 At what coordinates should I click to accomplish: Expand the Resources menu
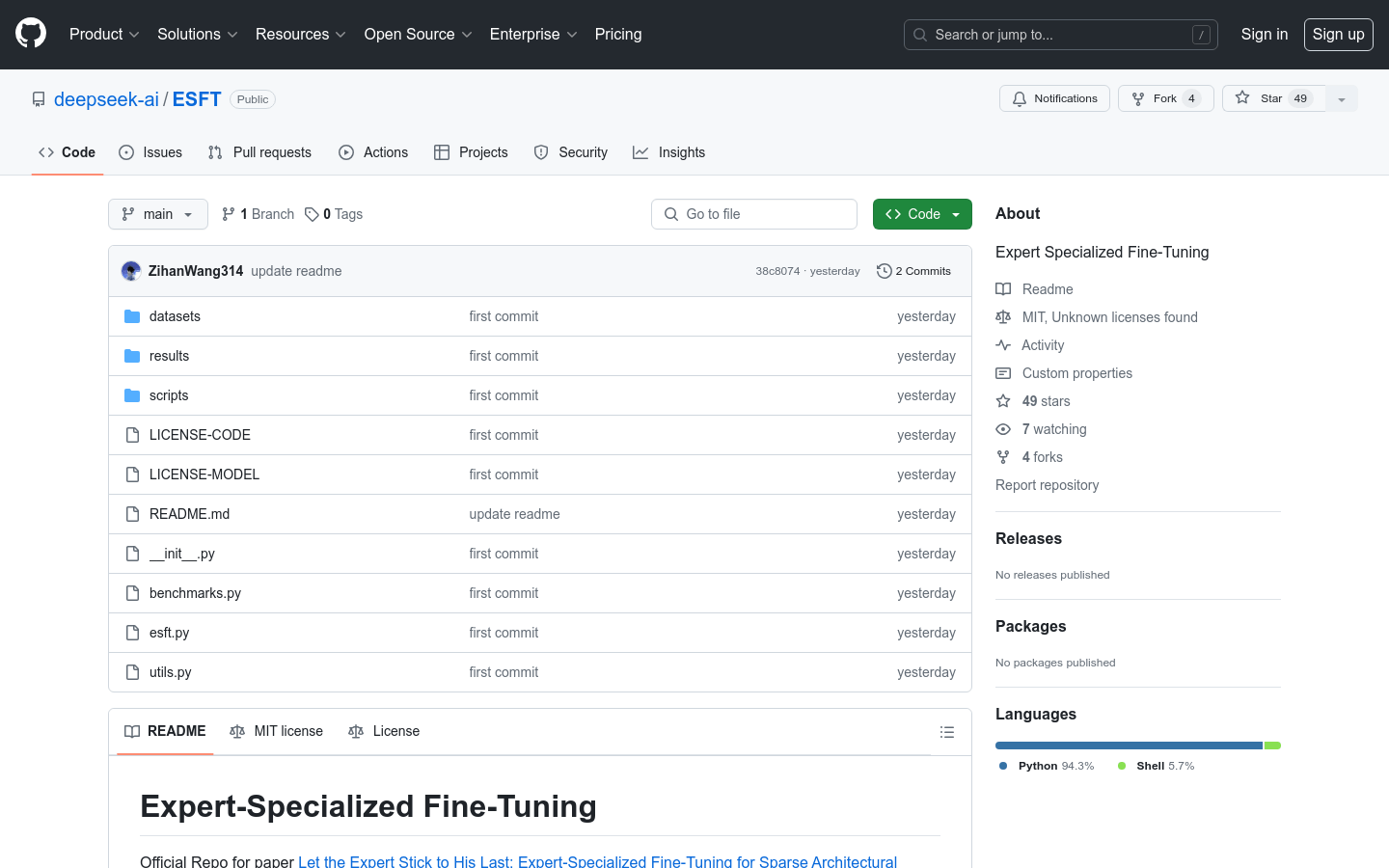(x=300, y=34)
